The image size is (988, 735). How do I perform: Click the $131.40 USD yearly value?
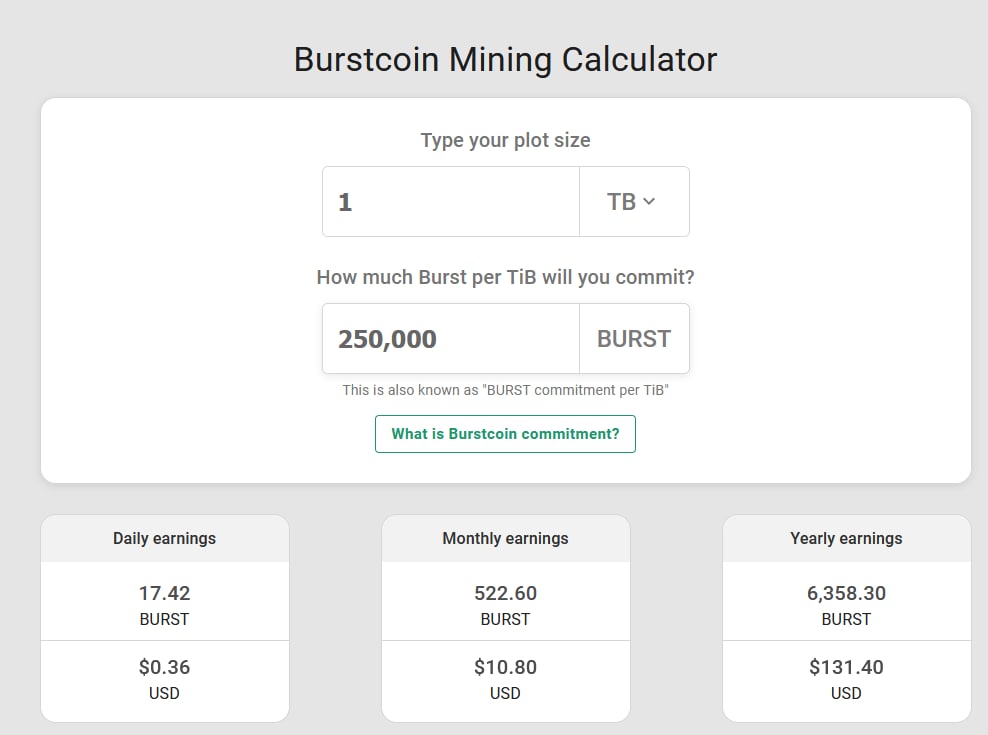tap(846, 679)
